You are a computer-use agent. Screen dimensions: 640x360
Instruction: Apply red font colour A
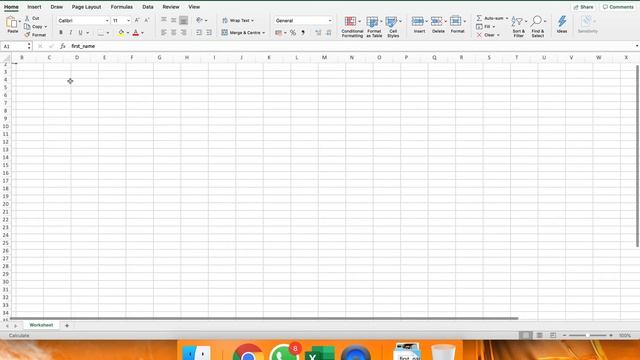136,33
